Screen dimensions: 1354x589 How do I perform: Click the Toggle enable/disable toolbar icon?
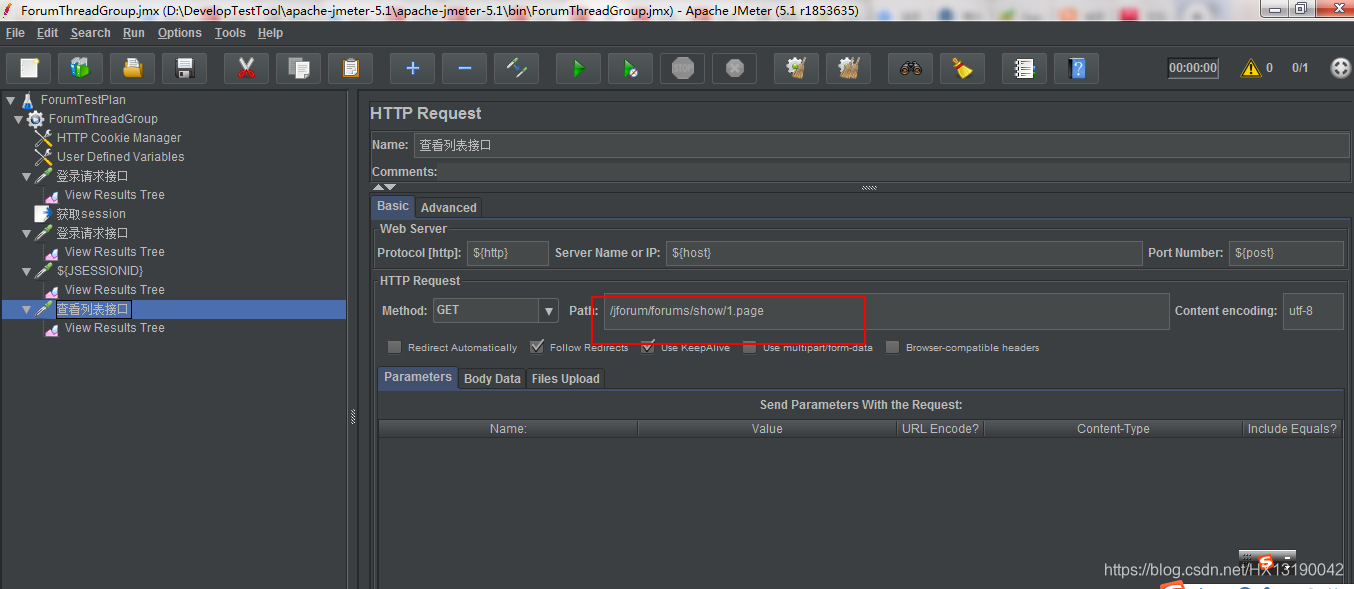[516, 68]
